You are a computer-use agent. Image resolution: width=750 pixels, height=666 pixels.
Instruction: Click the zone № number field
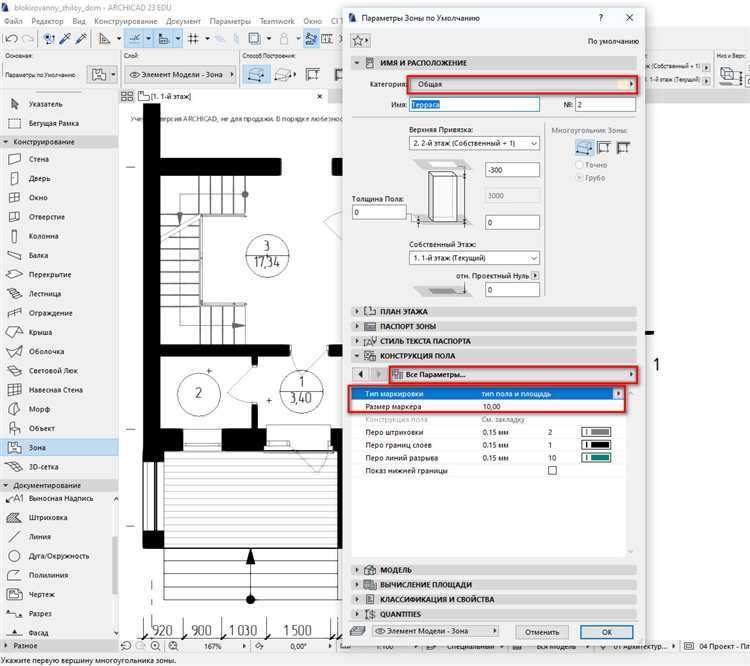(x=606, y=104)
